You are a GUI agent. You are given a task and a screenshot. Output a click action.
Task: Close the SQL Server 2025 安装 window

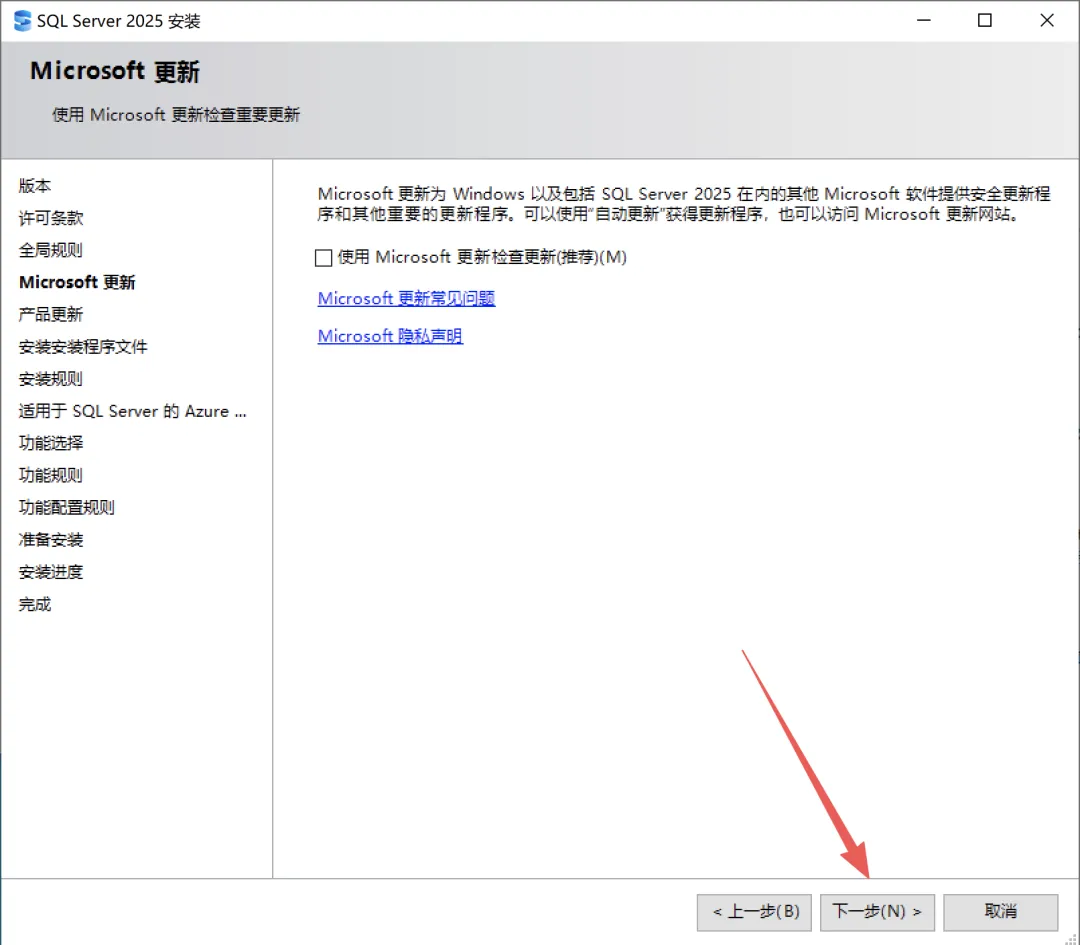pyautogui.click(x=1047, y=21)
